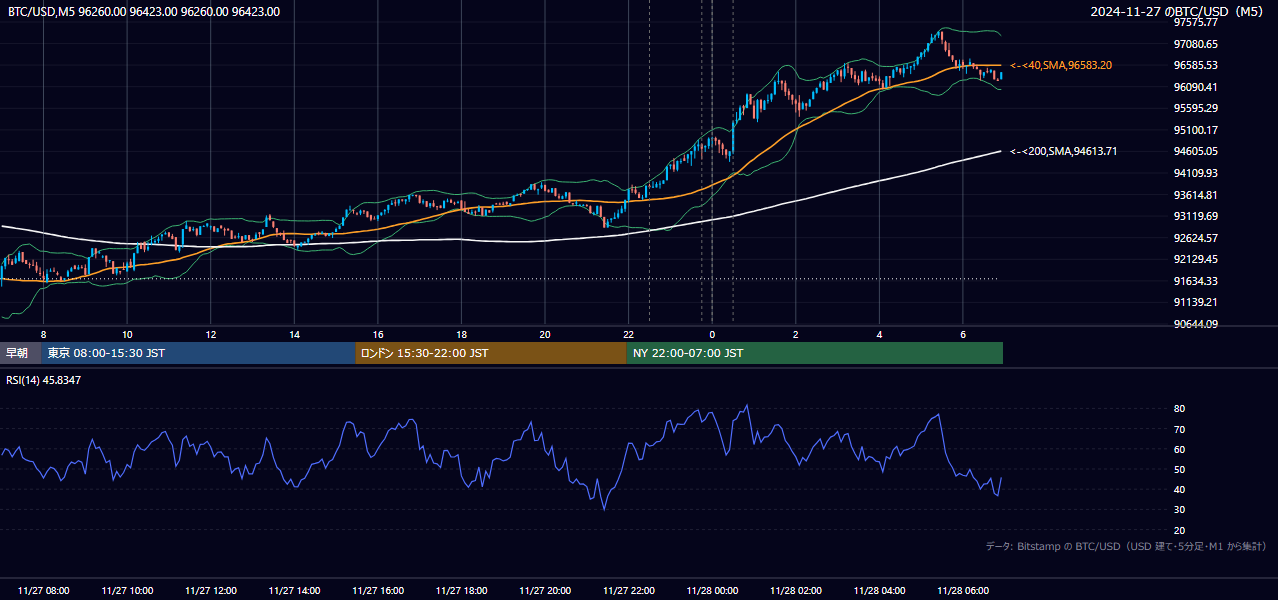Screen dimensions: 1278x600
Task: Click hour tick 16 below the price chart
Action: [x=378, y=334]
